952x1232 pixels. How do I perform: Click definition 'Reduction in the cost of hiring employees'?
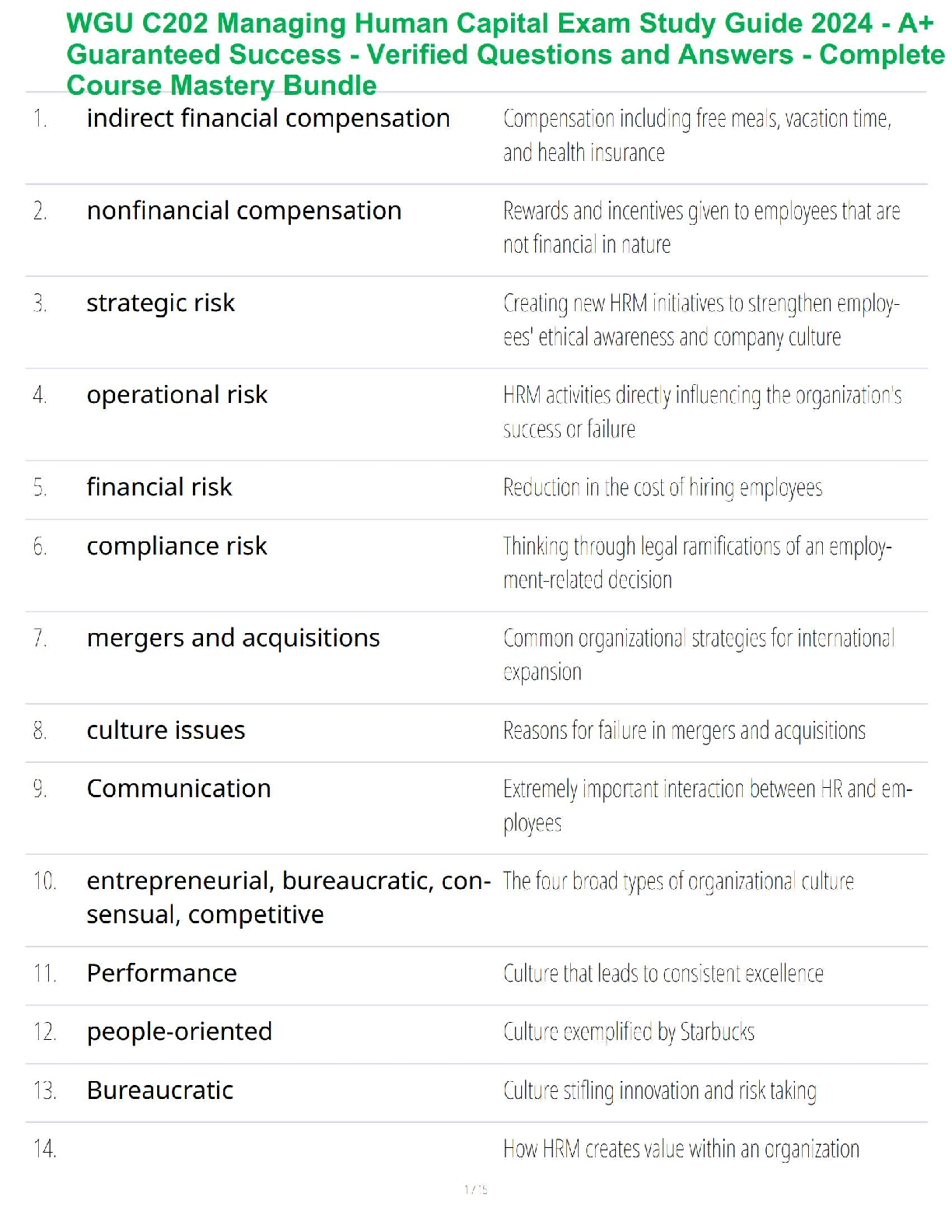[663, 488]
